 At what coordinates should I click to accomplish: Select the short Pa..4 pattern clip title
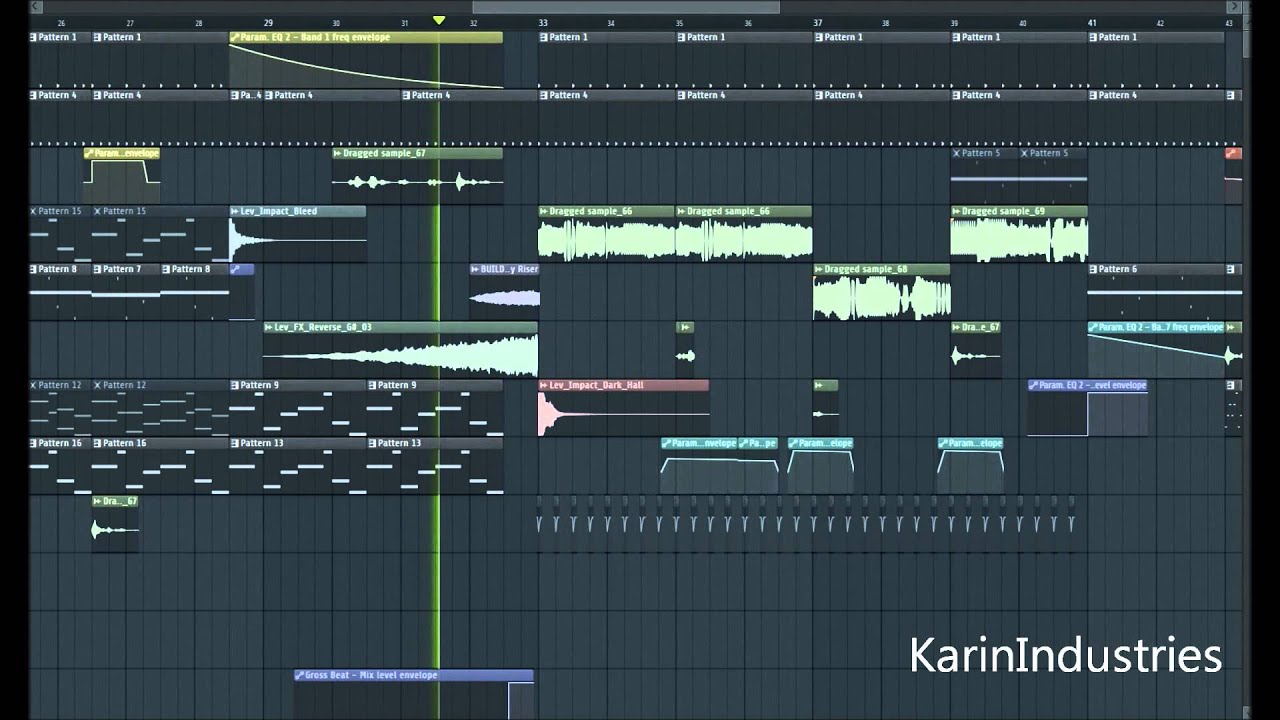[x=250, y=95]
